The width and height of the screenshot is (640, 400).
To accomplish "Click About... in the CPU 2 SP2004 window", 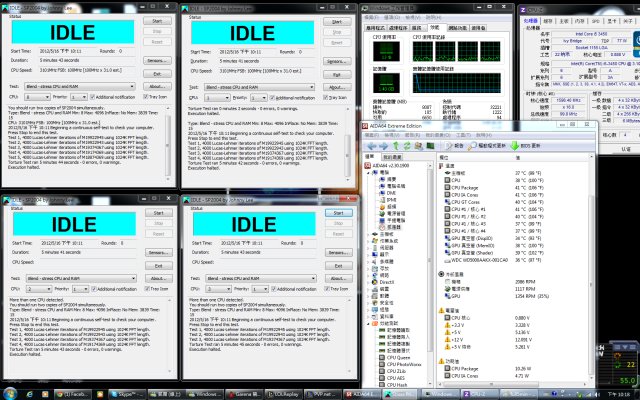I will 159,278.
